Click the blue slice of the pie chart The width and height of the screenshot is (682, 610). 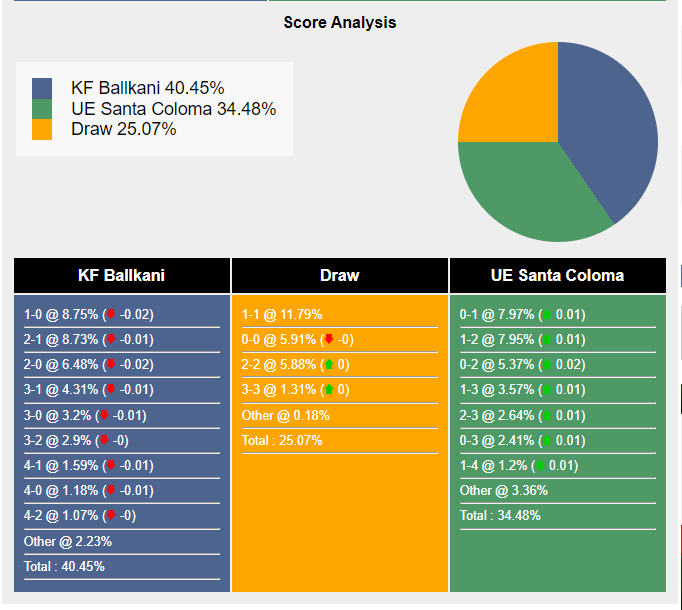(609, 126)
